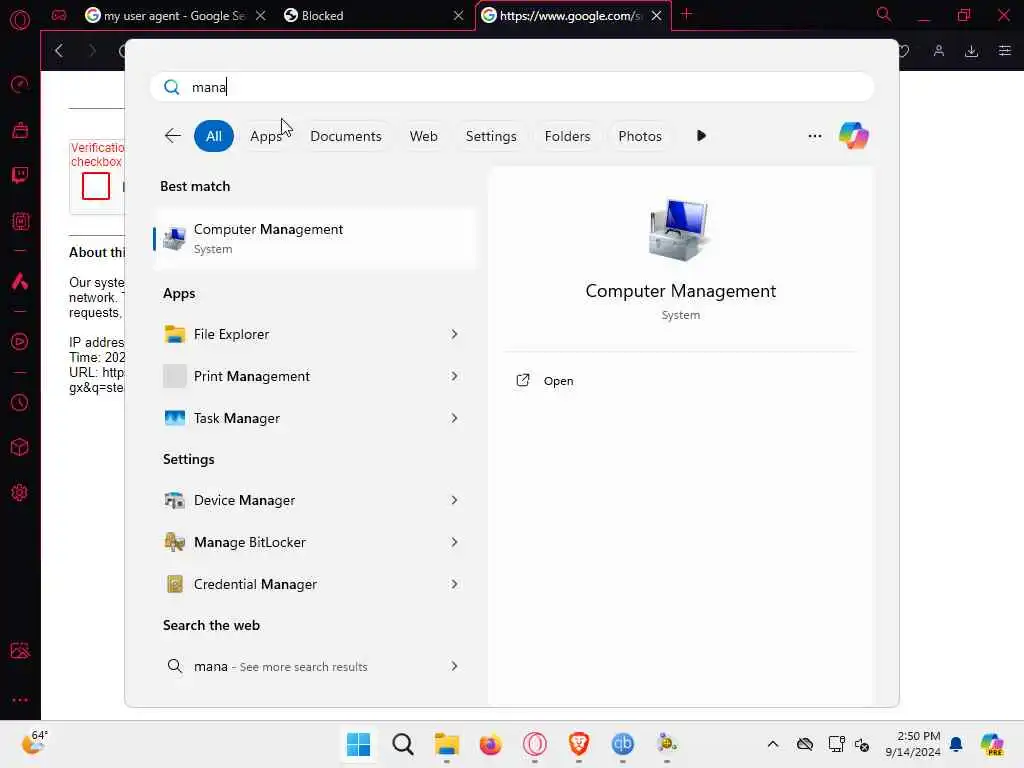Open the taskbar clock showing 2:50 PM
Image resolution: width=1024 pixels, height=768 pixels.
click(913, 744)
